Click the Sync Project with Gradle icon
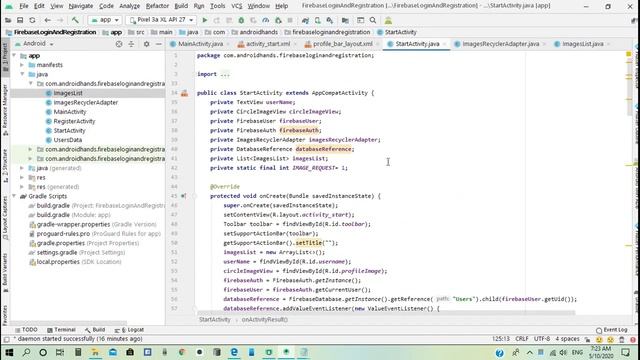This screenshot has height=360, width=640. coord(305,20)
